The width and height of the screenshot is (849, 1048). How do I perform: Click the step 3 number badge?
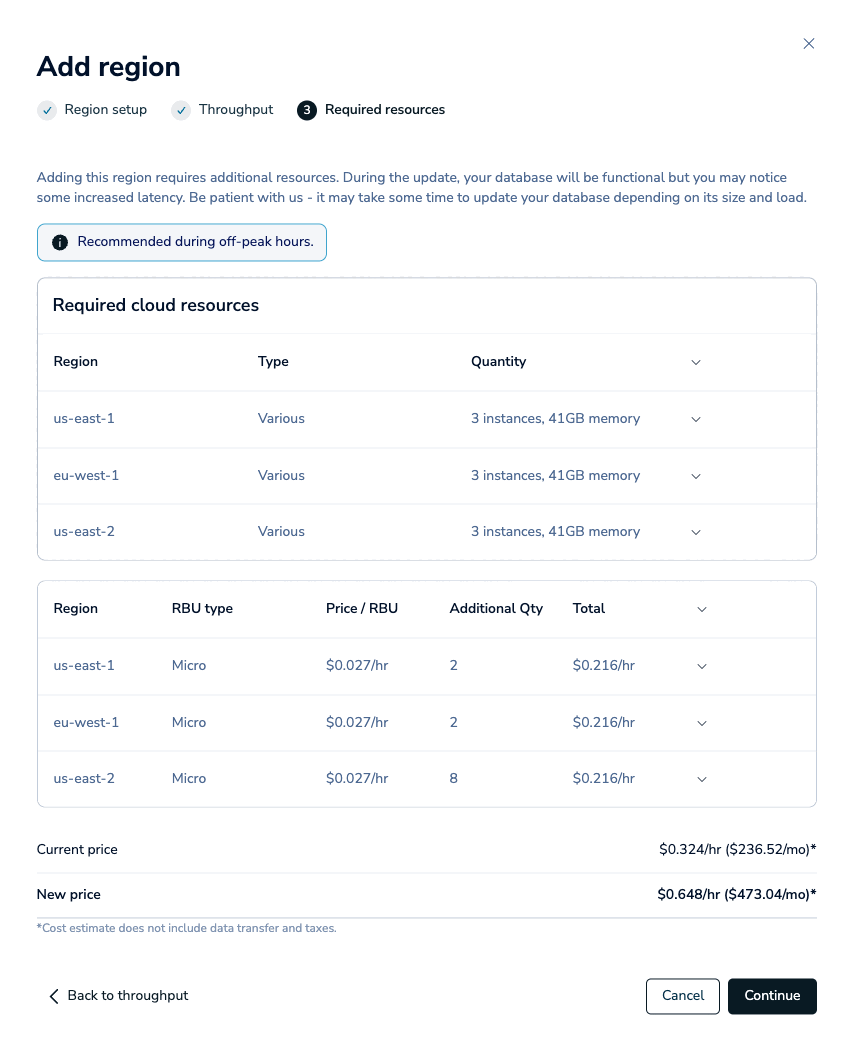pos(307,110)
